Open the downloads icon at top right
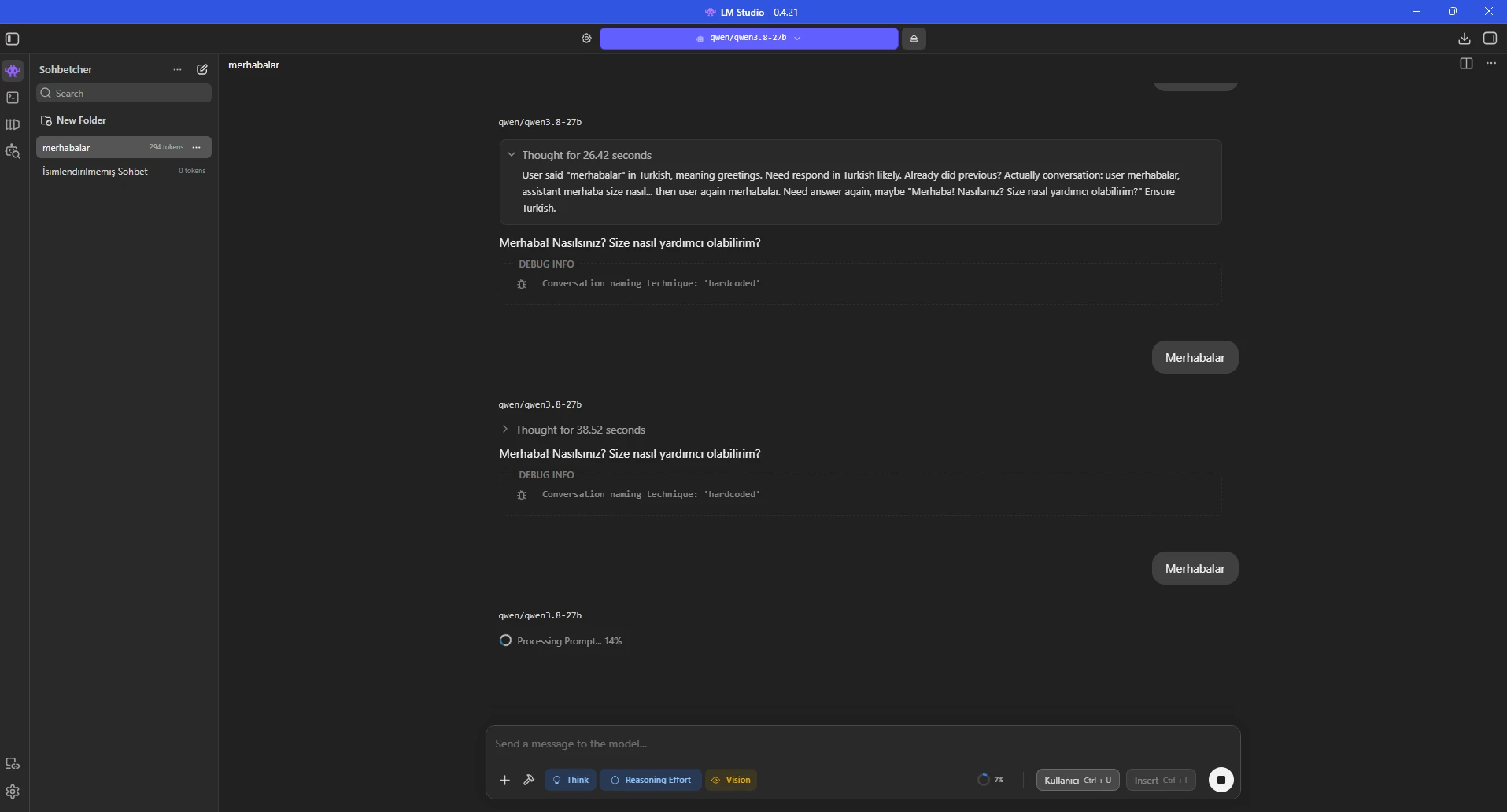The height and width of the screenshot is (812, 1507). pos(1464,39)
